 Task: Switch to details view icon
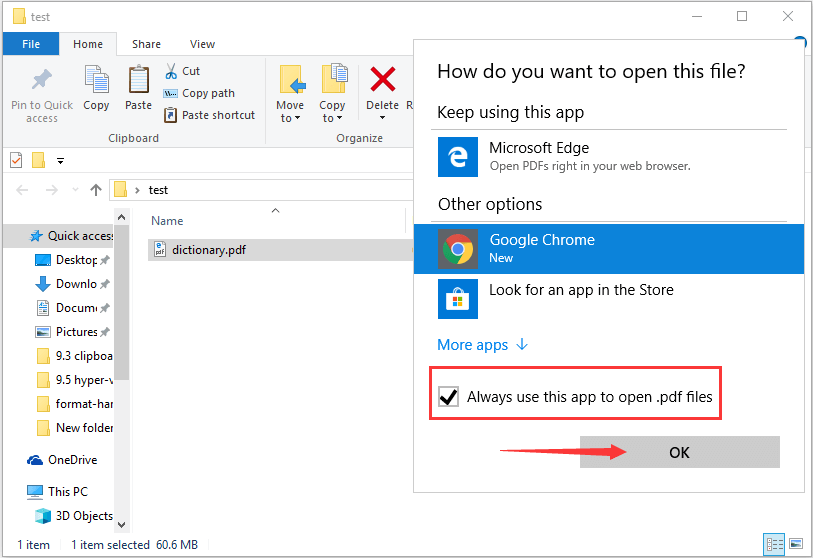coord(775,545)
